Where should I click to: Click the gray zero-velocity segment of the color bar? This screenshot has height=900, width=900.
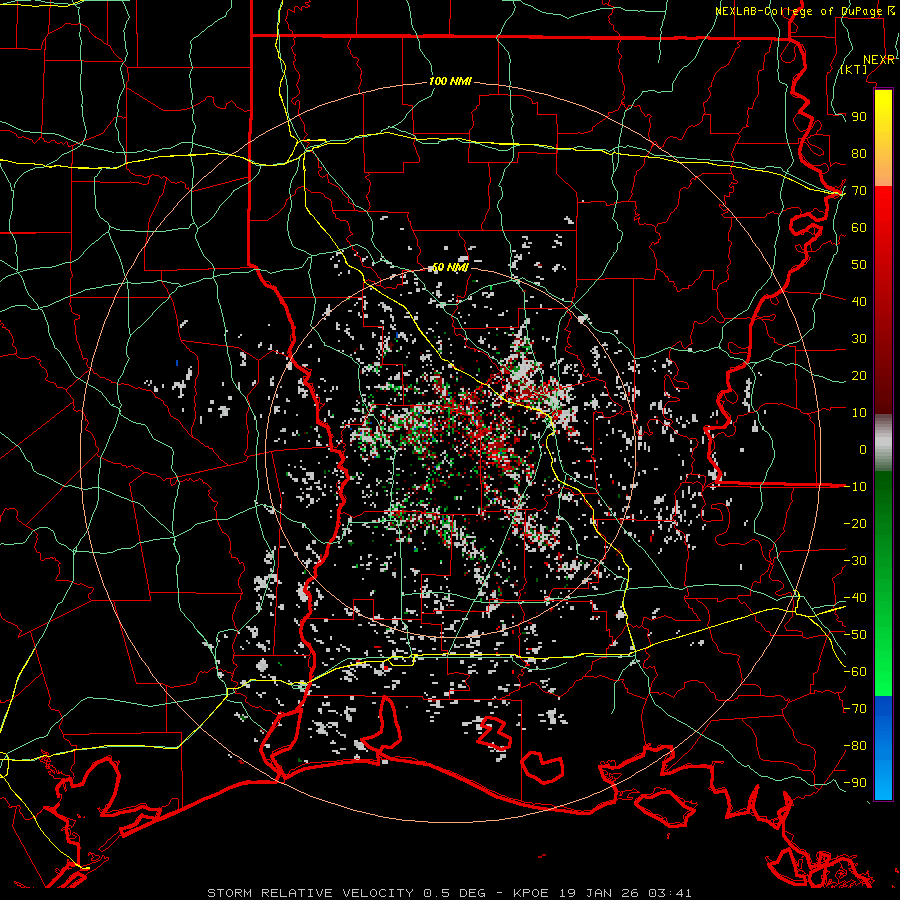883,443
